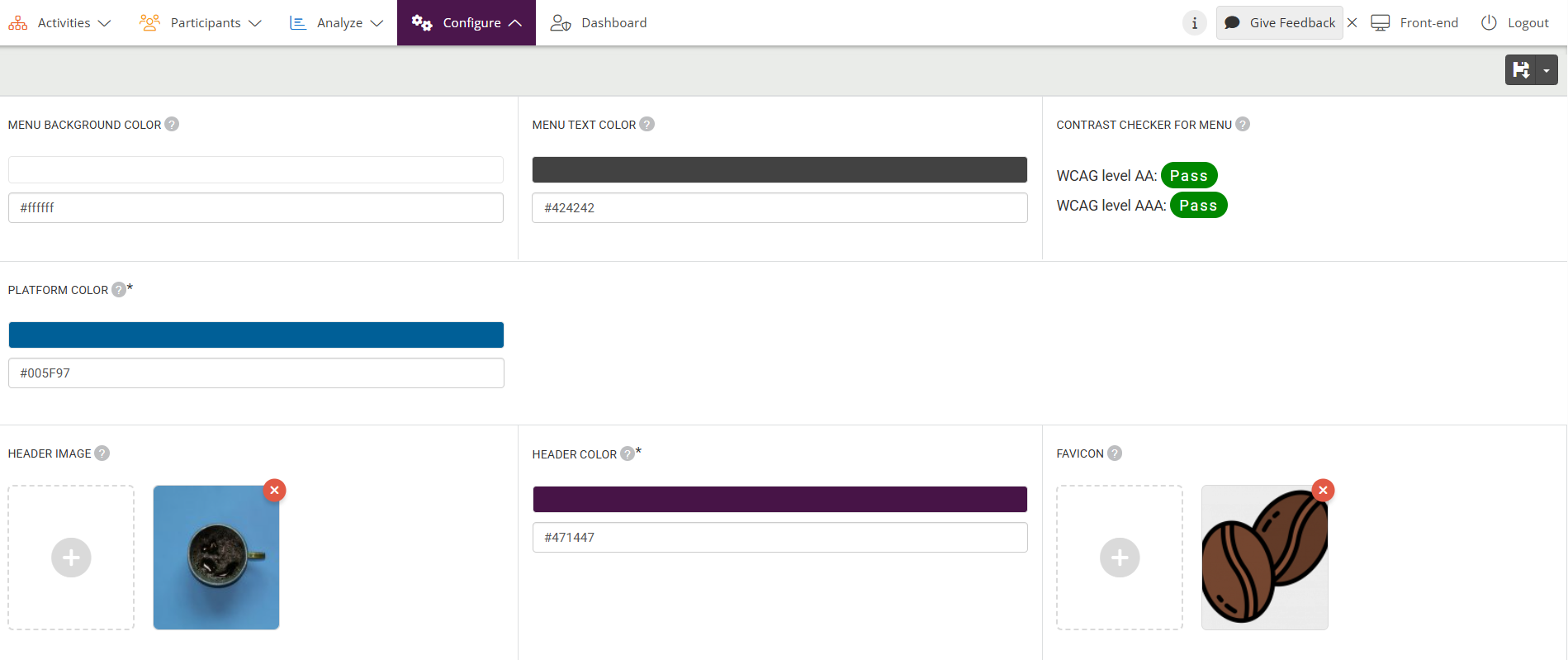
Task: Dismiss the Give Feedback button with X
Action: tap(1352, 23)
